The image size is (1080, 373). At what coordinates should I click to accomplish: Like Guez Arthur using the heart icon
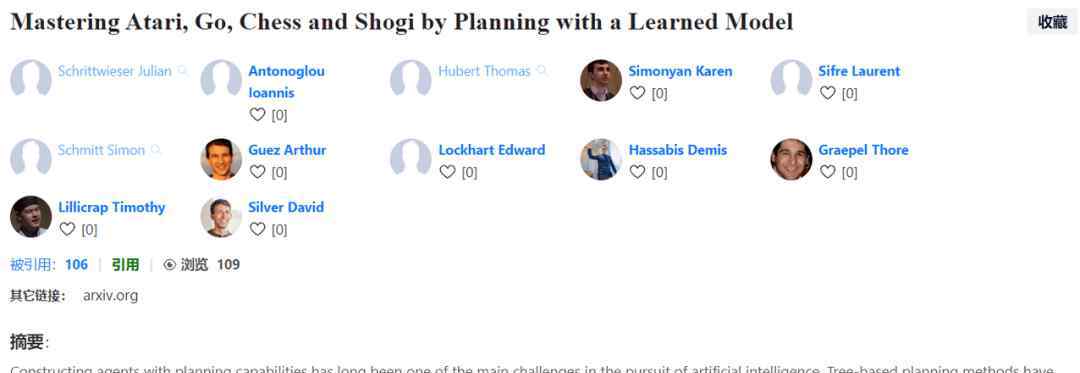click(x=258, y=172)
